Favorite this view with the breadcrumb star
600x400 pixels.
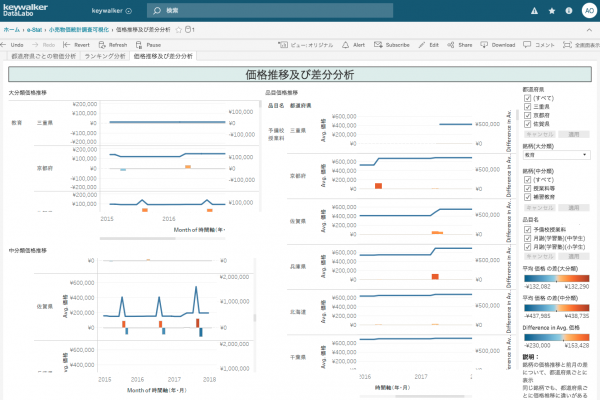[x=178, y=29]
